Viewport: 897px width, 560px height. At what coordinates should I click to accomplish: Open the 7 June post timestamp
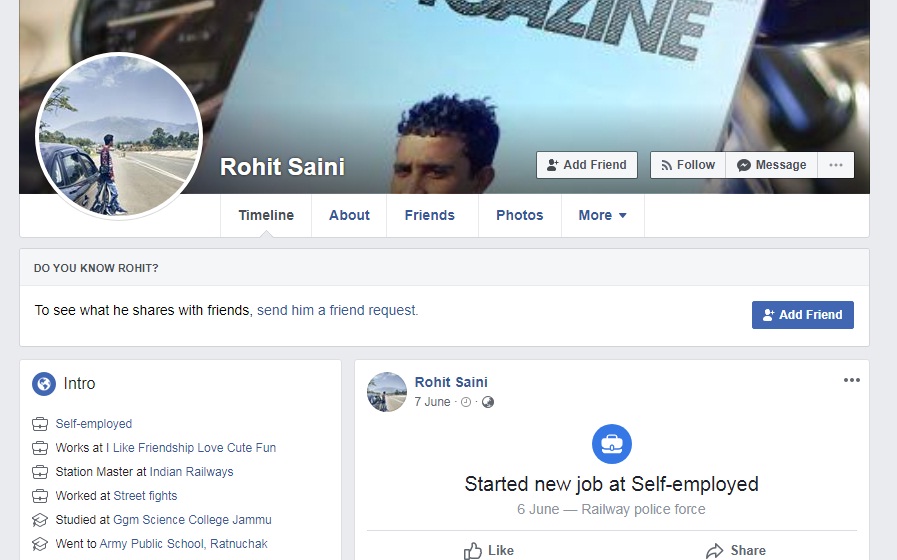[432, 402]
